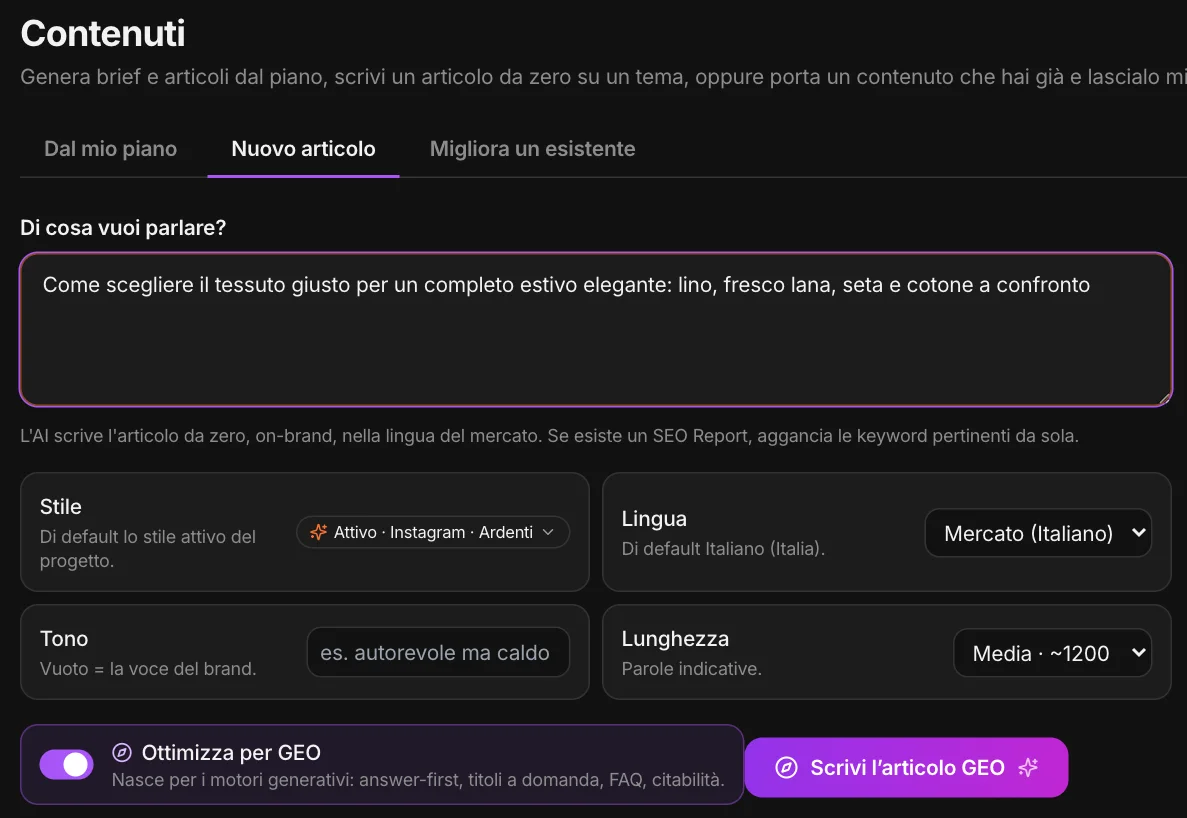The width and height of the screenshot is (1187, 818).
Task: Click the "Parole indicative." hint text
Action: 692,669
